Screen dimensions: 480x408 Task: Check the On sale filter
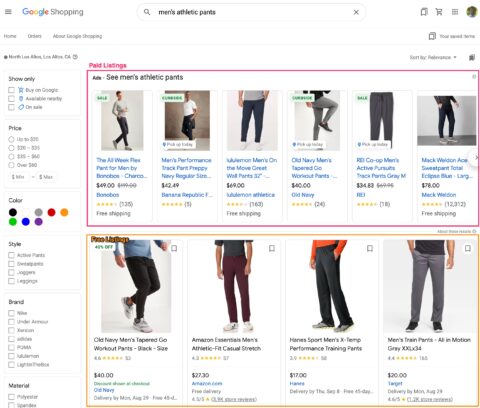coord(11,107)
